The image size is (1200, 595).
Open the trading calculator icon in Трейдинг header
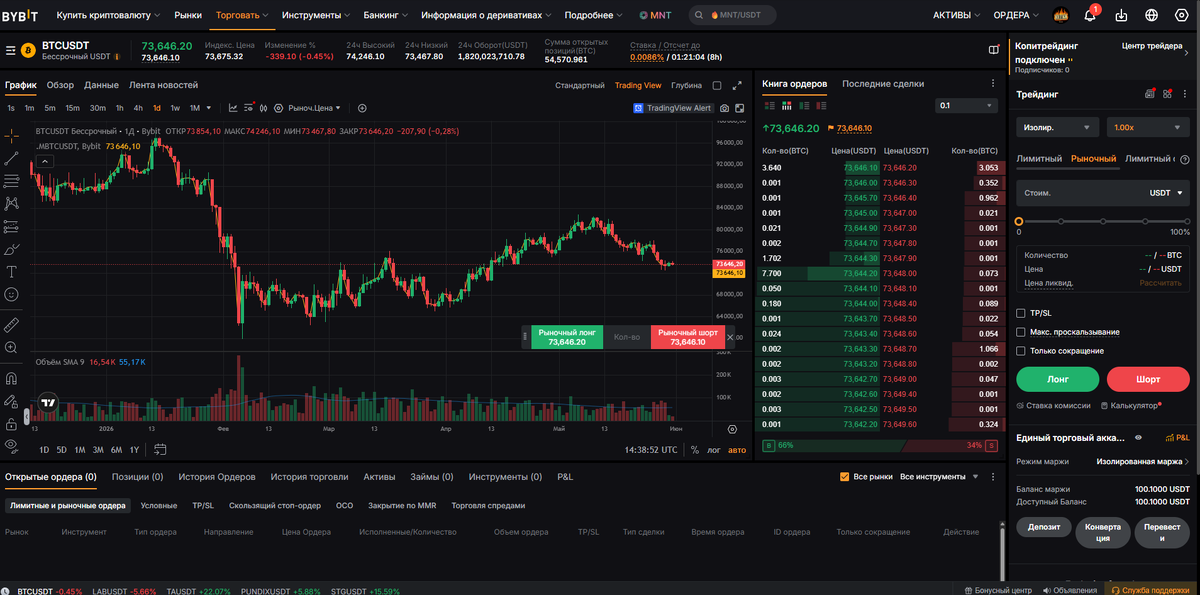pyautogui.click(x=1149, y=94)
